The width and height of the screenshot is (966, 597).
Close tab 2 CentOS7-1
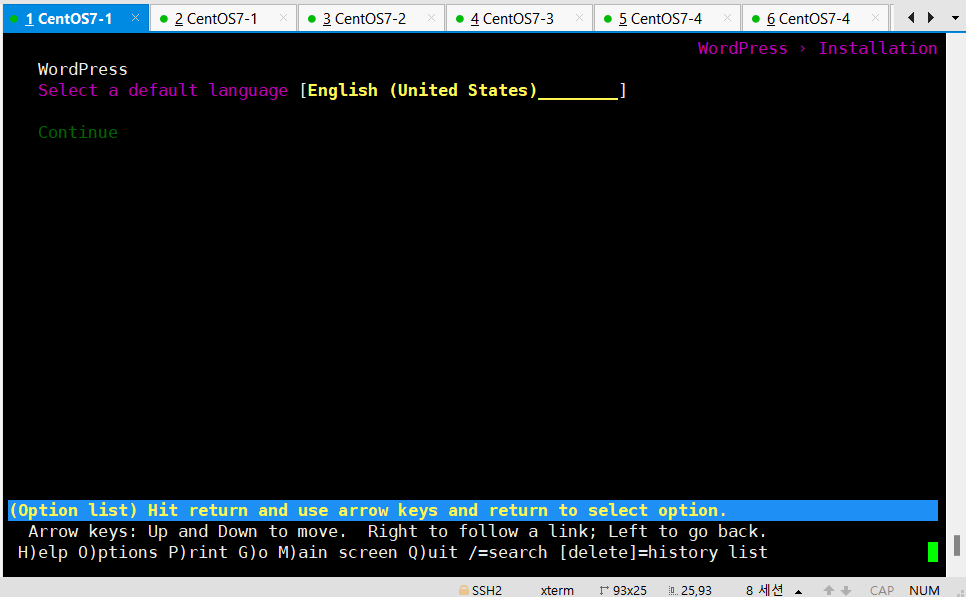[x=283, y=18]
